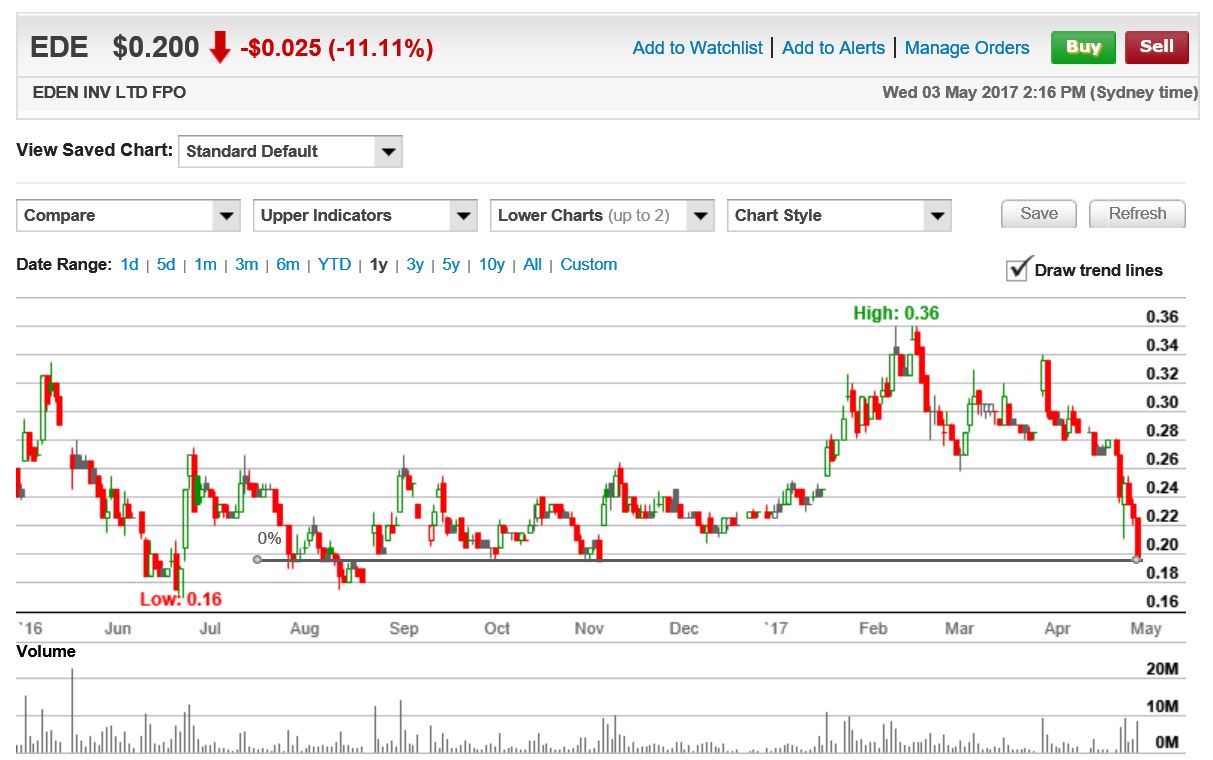Viewport: 1213px width, 760px height.
Task: Click the green Buy button
Action: pos(1083,47)
